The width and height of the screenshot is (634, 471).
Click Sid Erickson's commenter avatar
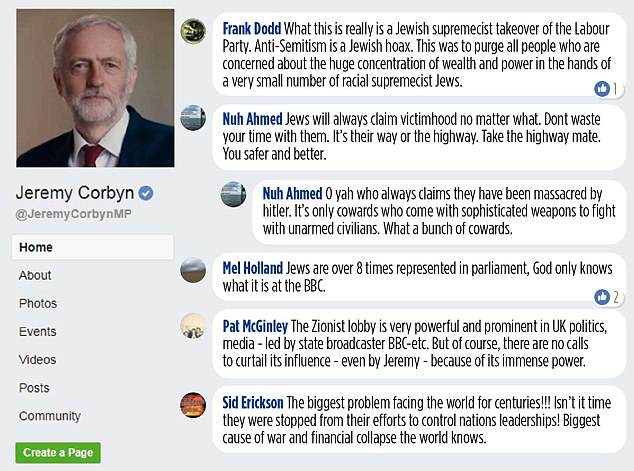(x=193, y=403)
